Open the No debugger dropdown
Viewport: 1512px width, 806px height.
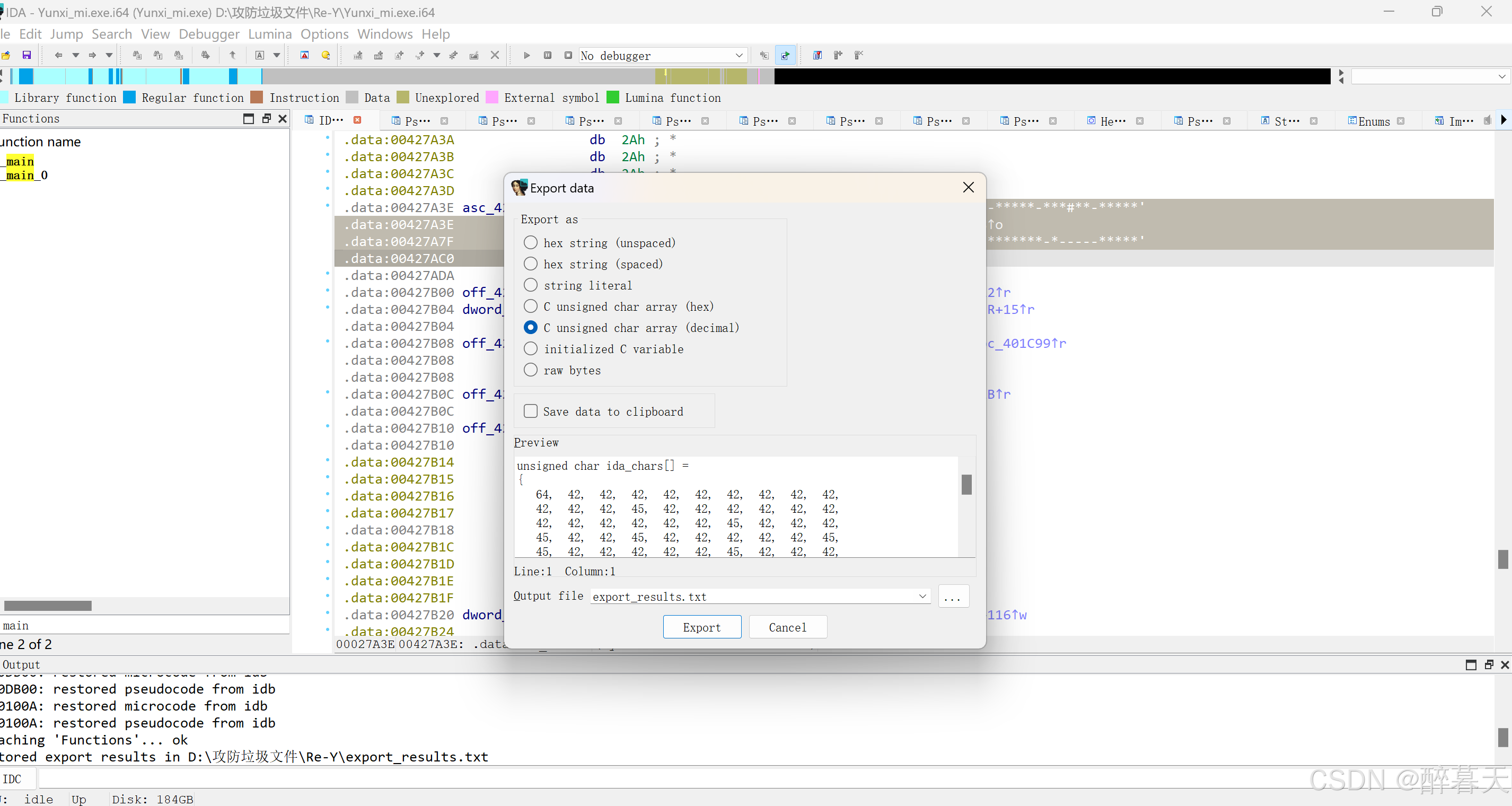point(739,55)
